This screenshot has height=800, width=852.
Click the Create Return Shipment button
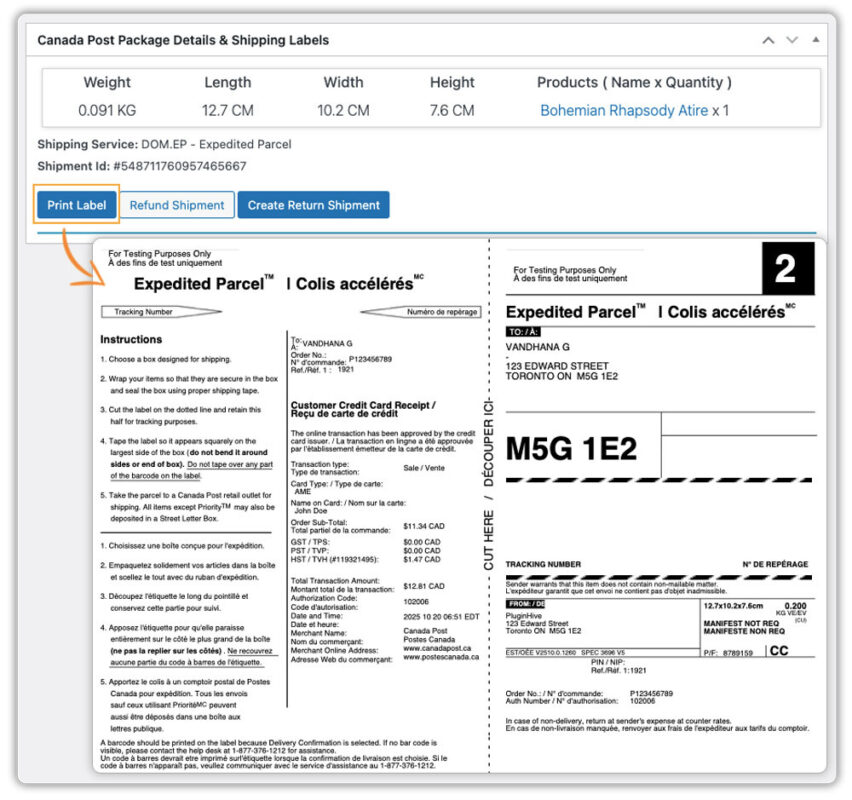coord(314,205)
